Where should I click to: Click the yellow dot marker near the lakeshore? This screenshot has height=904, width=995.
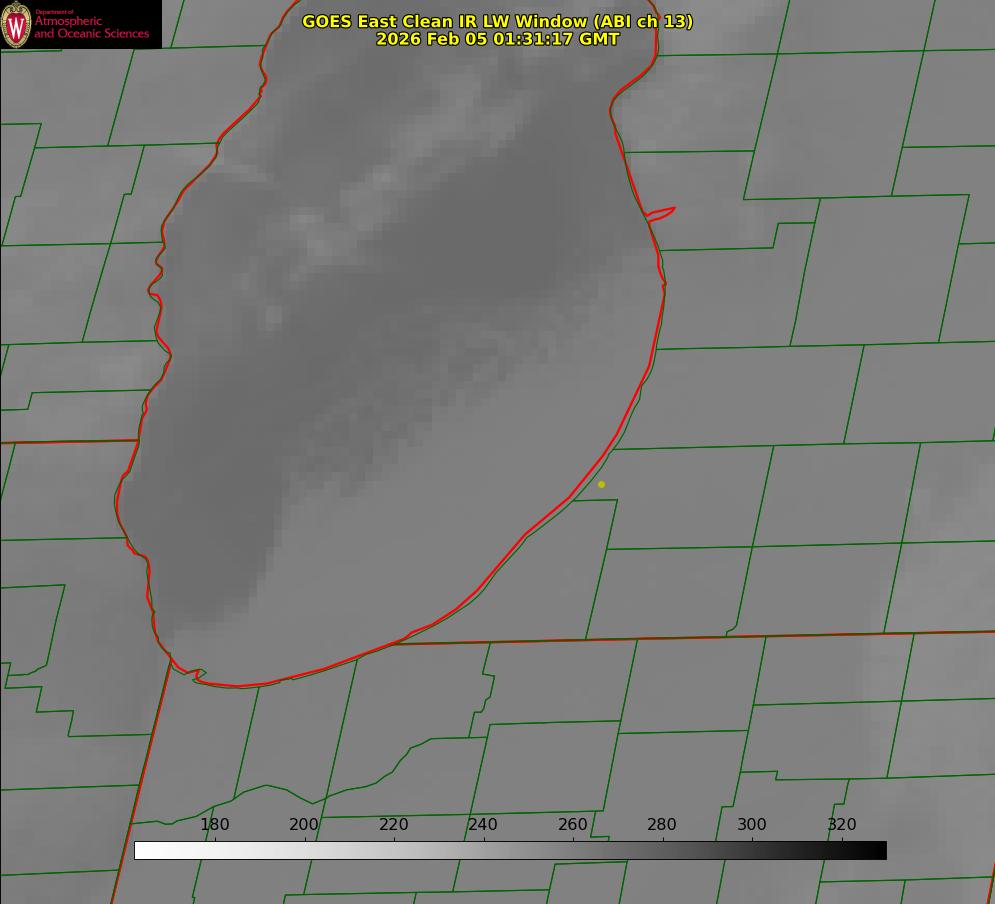click(x=602, y=484)
